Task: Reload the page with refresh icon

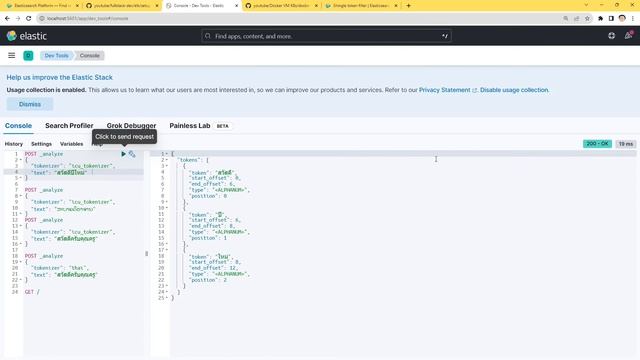Action: coord(29,18)
